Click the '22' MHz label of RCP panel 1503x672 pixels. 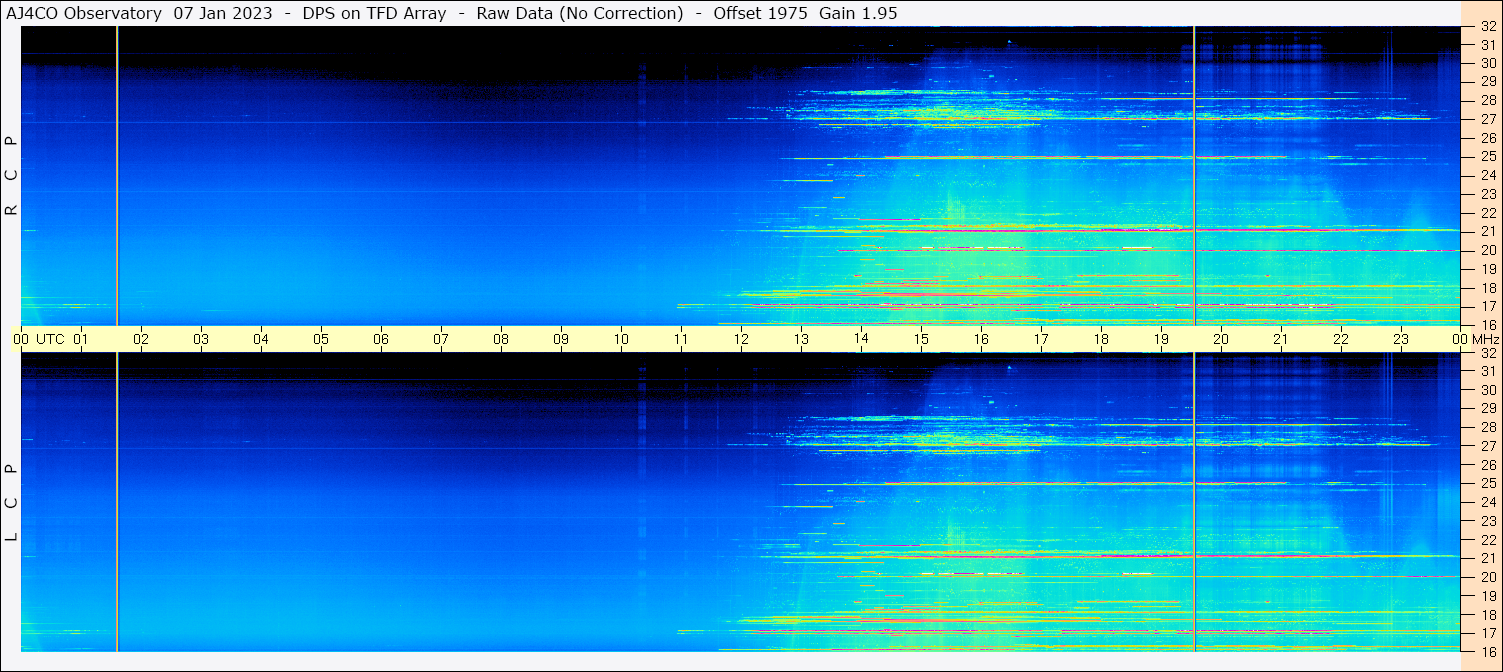coord(1488,213)
